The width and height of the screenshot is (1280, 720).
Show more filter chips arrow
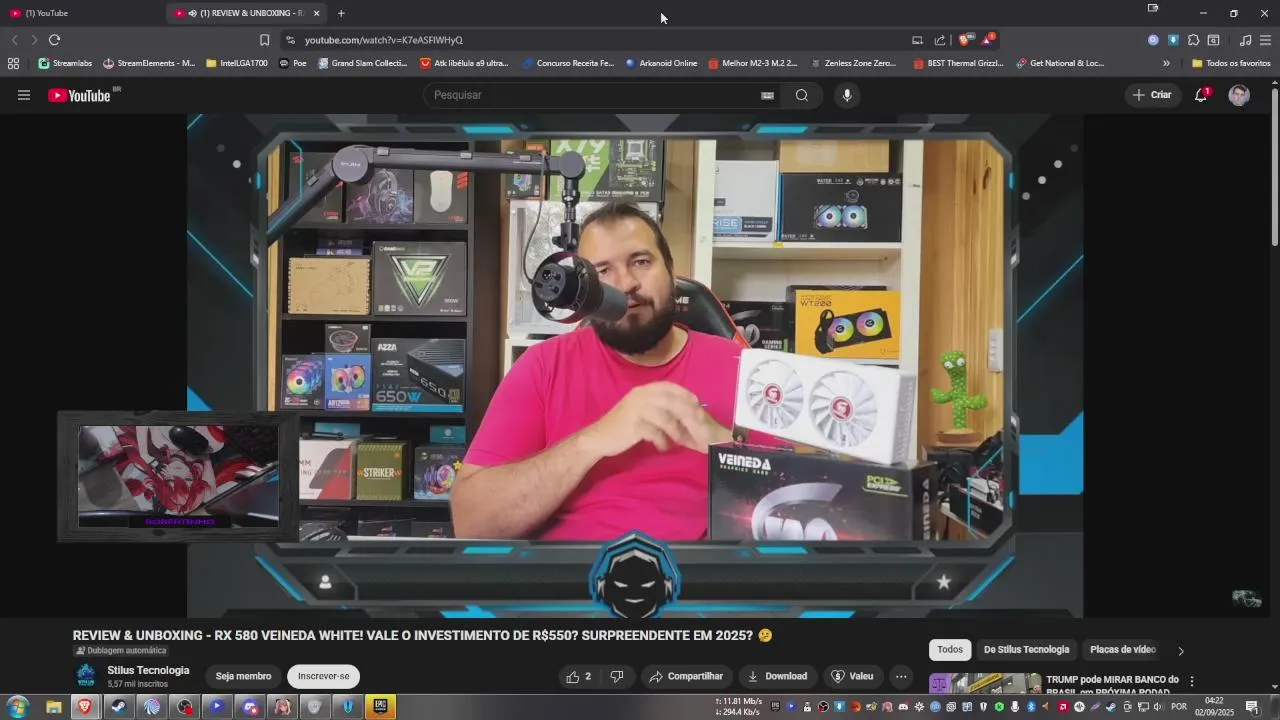click(1180, 651)
